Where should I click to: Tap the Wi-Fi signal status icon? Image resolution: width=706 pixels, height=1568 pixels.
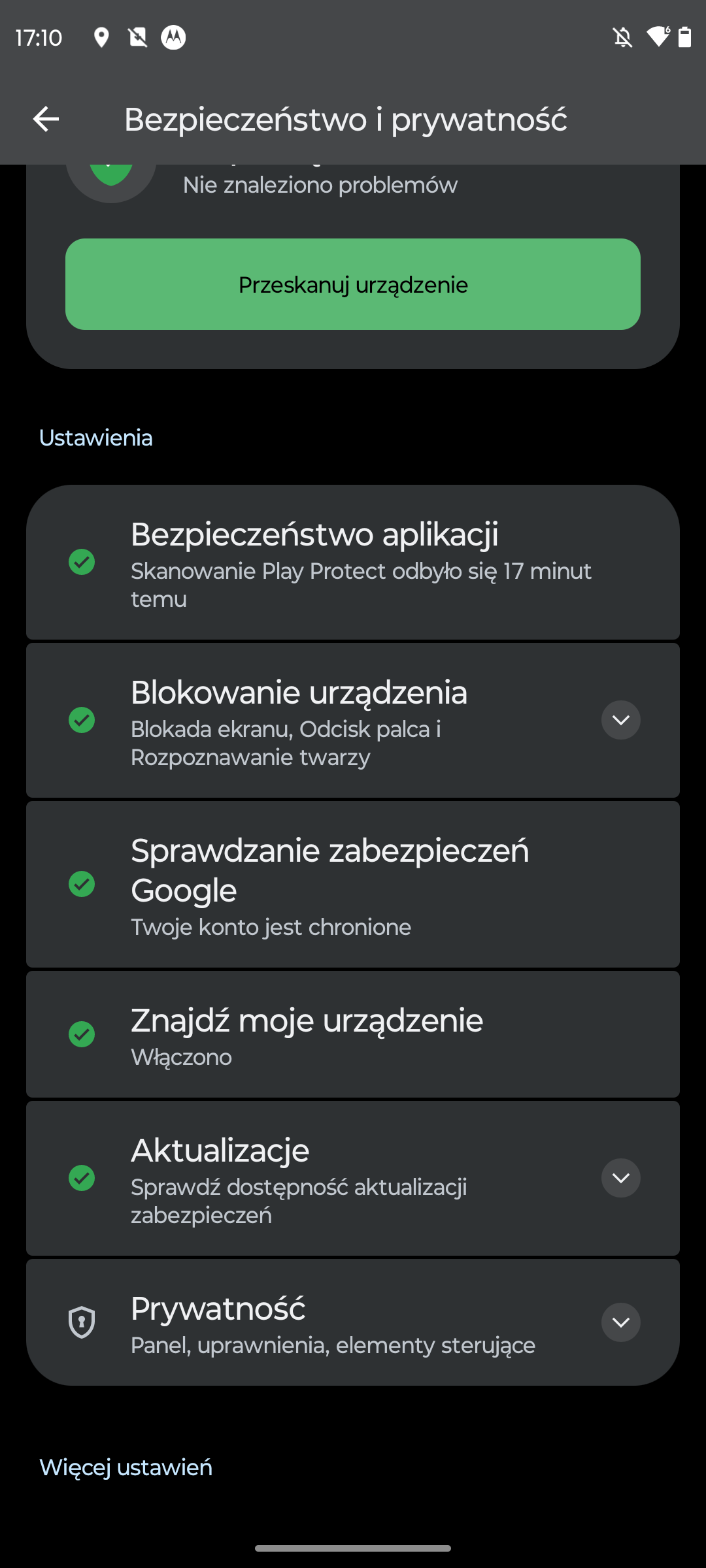tap(658, 37)
